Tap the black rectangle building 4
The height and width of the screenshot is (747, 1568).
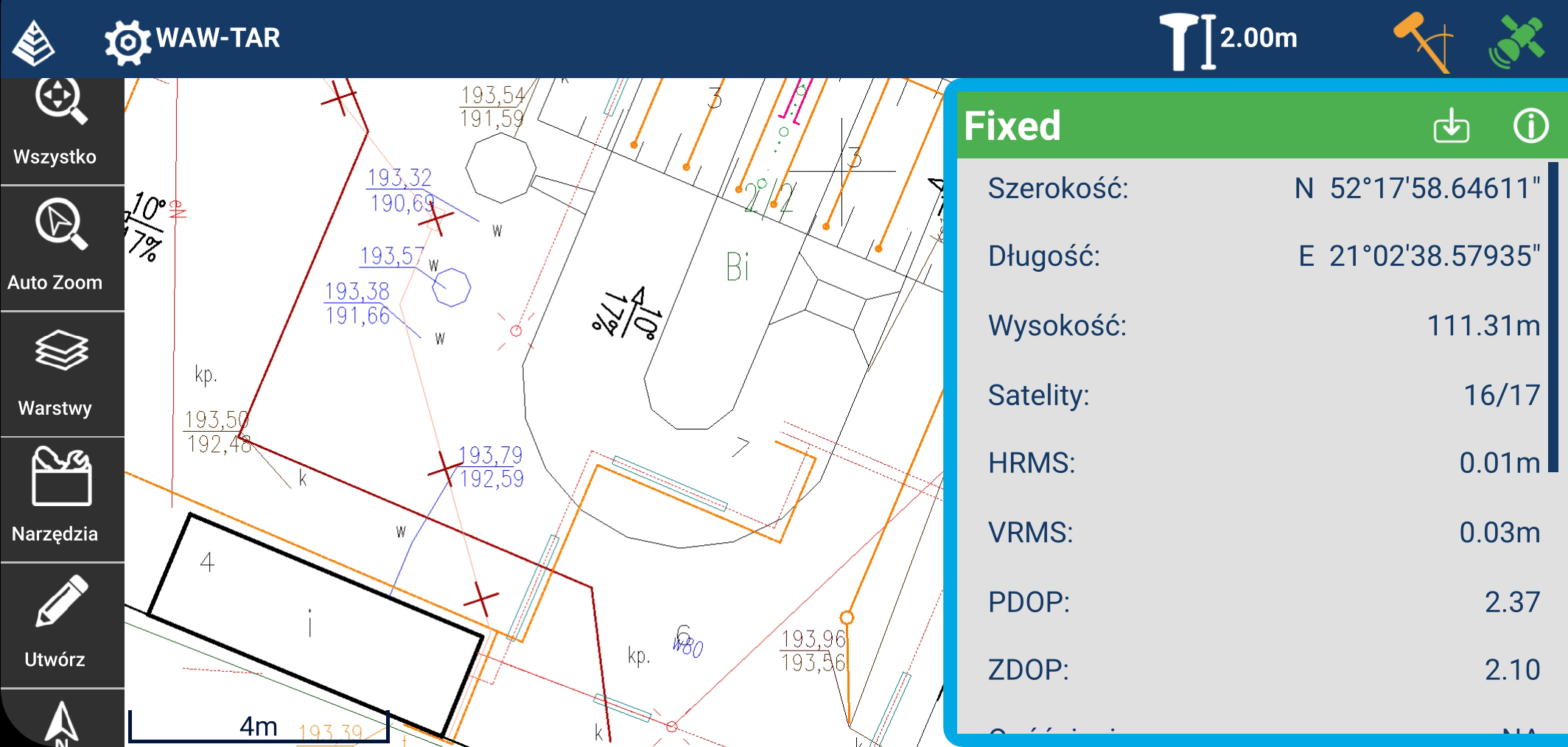click(315, 625)
